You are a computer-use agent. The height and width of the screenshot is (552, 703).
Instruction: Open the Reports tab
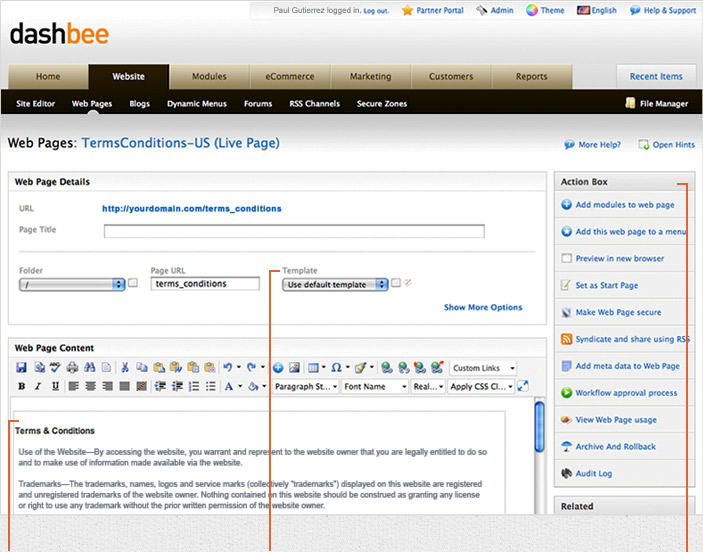pos(532,76)
